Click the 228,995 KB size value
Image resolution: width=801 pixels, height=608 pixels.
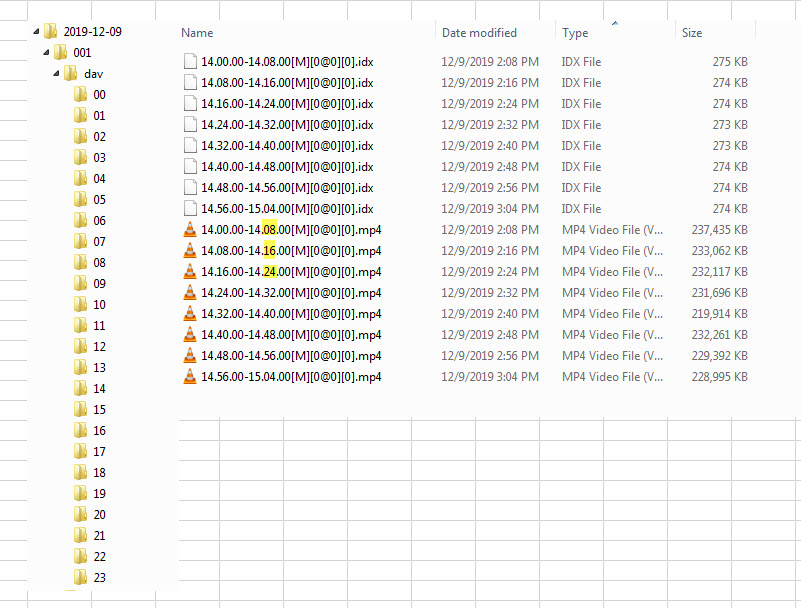(720, 377)
